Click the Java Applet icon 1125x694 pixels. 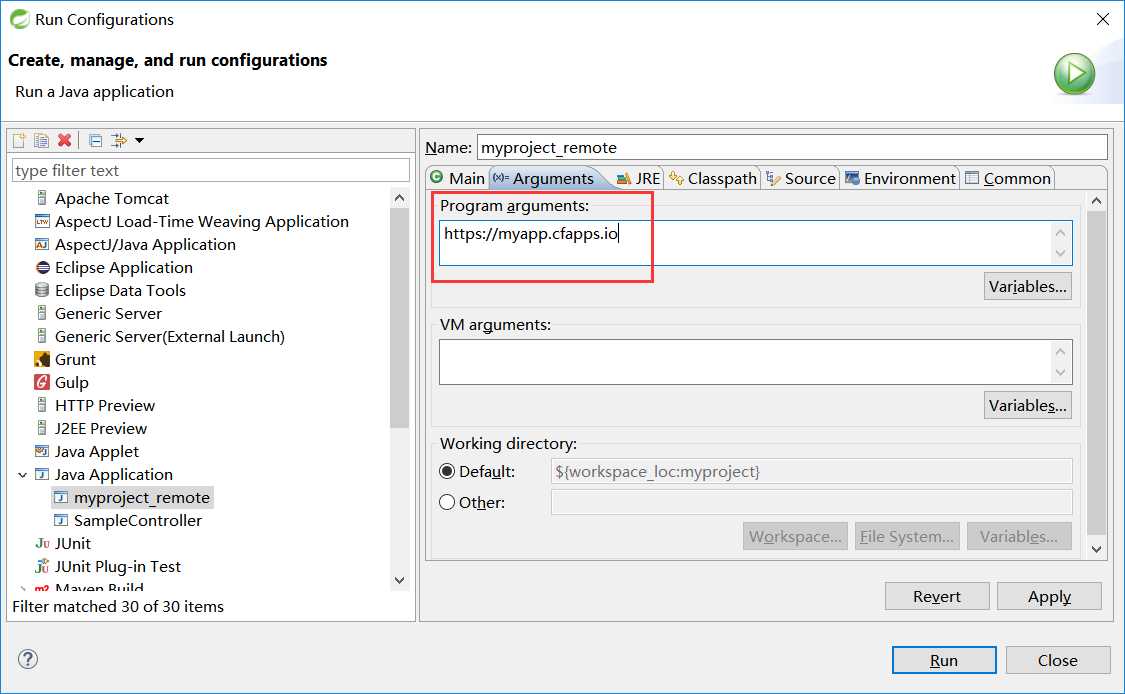(42, 451)
